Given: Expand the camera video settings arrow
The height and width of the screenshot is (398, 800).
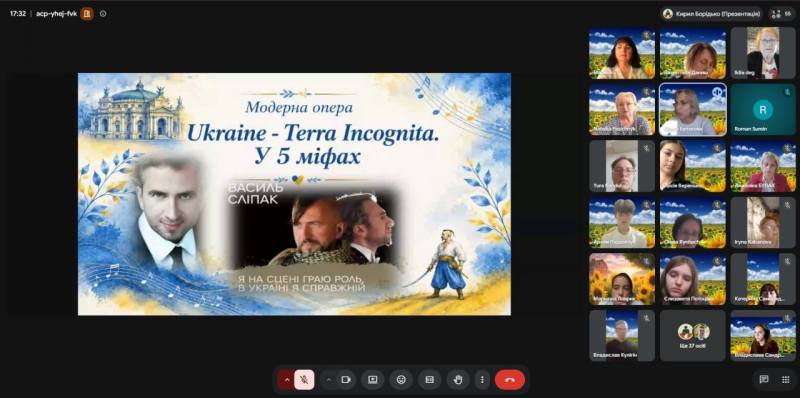Looking at the screenshot, I should pos(329,380).
